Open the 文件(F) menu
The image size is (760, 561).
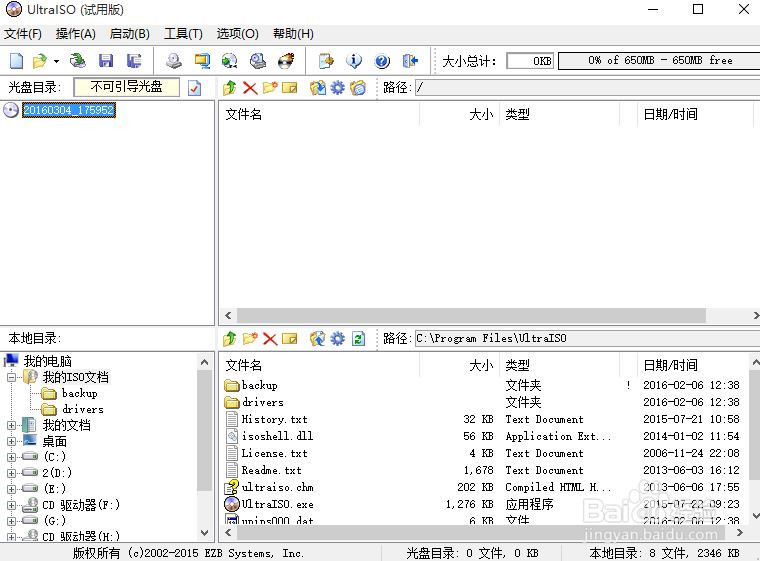click(23, 34)
